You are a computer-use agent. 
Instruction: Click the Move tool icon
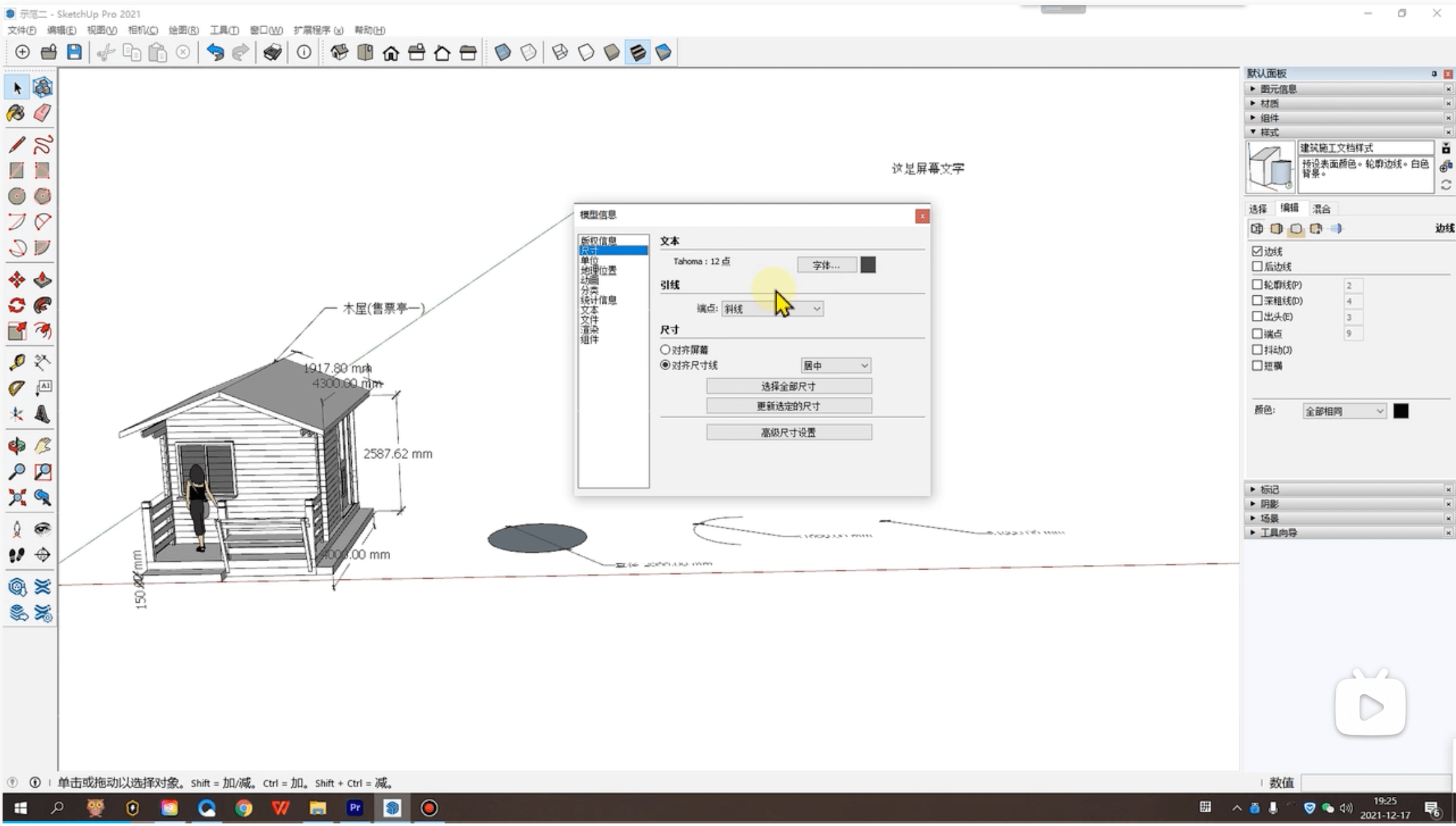(17, 280)
